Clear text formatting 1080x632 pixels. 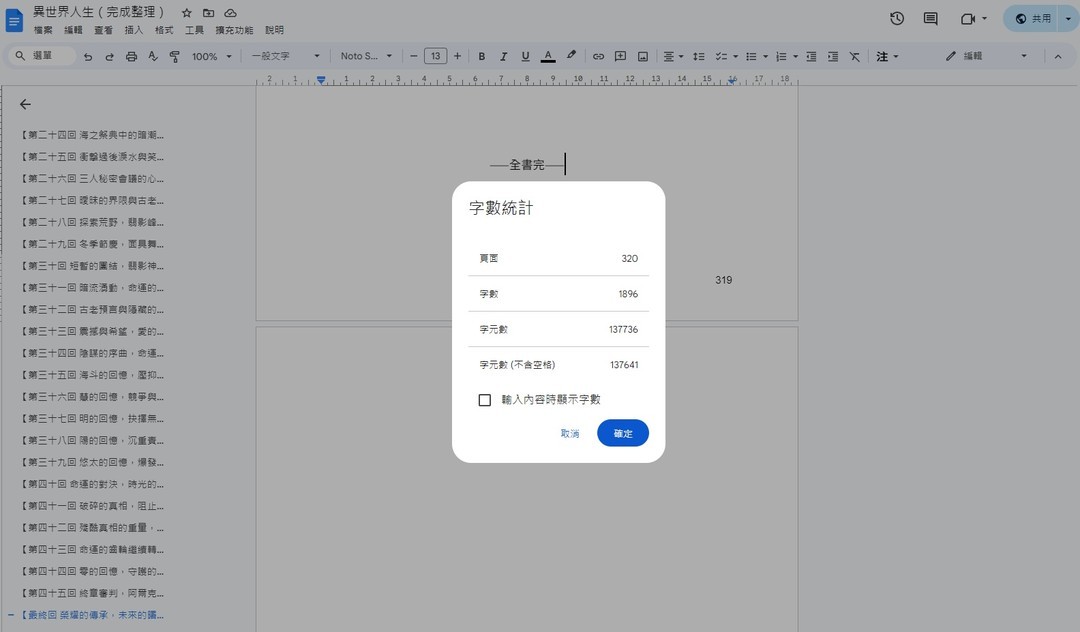[855, 56]
